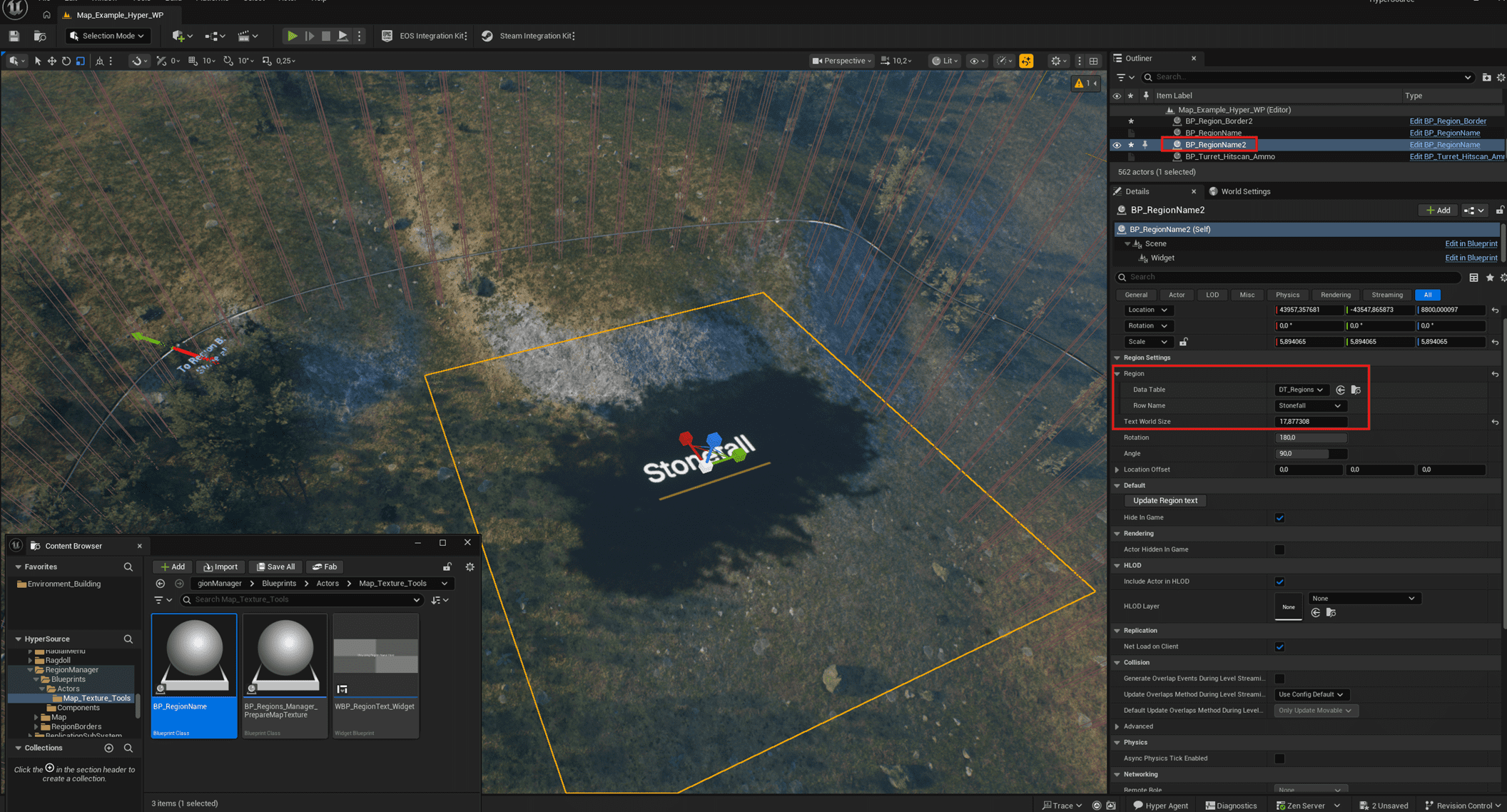Viewport: 1507px width, 812px height.
Task: Activate the Select objects arrow tool in the viewport
Action: (38, 61)
